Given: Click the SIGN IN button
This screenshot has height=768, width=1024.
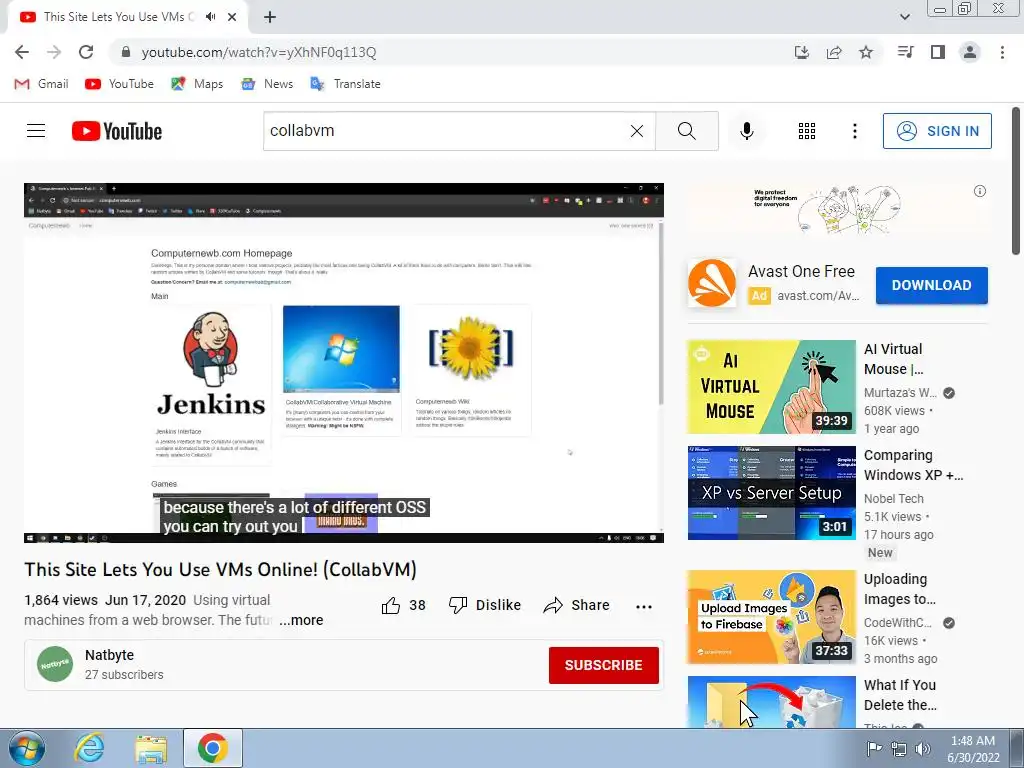Looking at the screenshot, I should (x=937, y=131).
